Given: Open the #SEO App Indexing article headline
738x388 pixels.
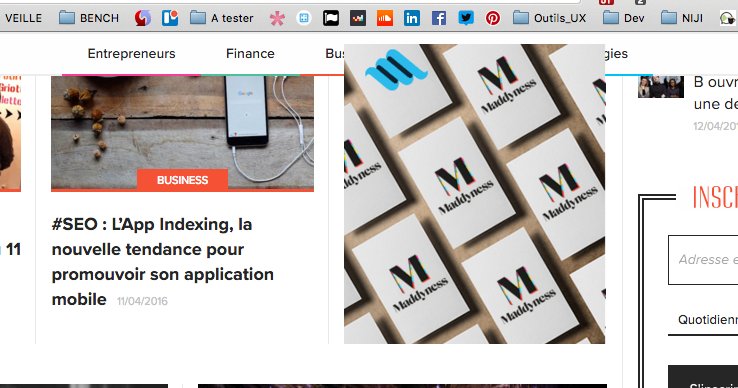Looking at the screenshot, I should coord(162,261).
